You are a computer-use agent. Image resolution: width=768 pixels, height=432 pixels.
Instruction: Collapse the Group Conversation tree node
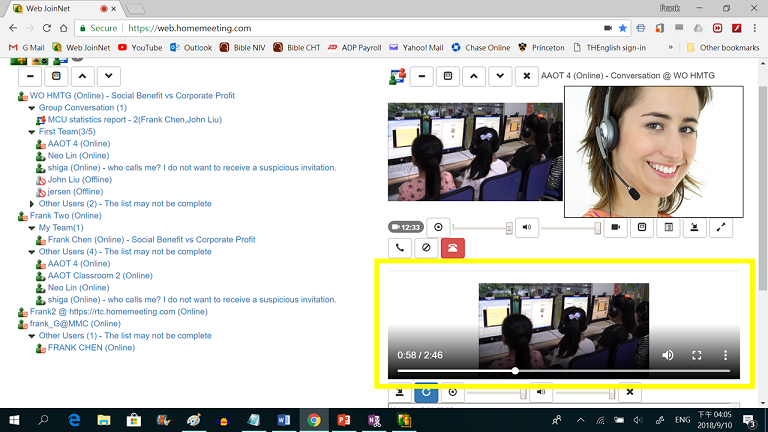tap(32, 108)
